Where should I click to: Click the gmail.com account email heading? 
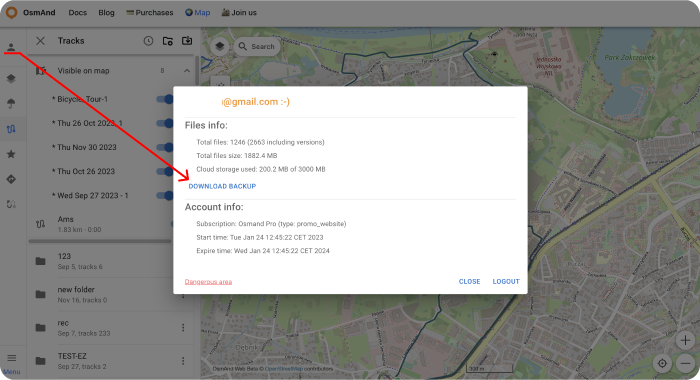(x=256, y=102)
